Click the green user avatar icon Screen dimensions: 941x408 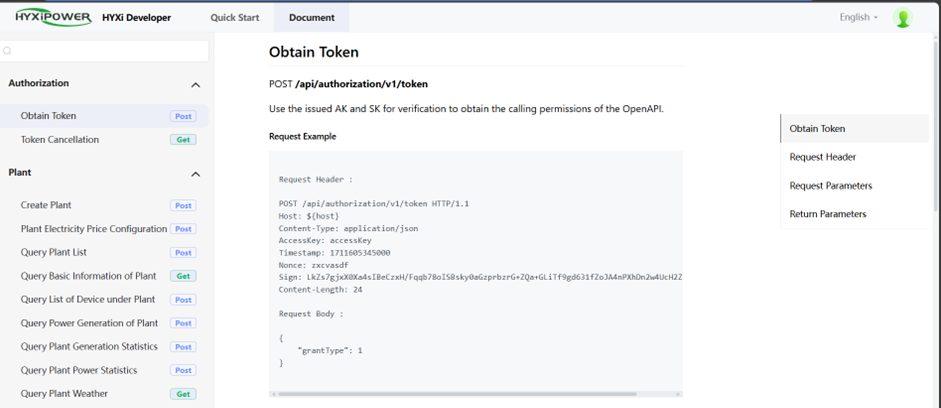point(903,18)
